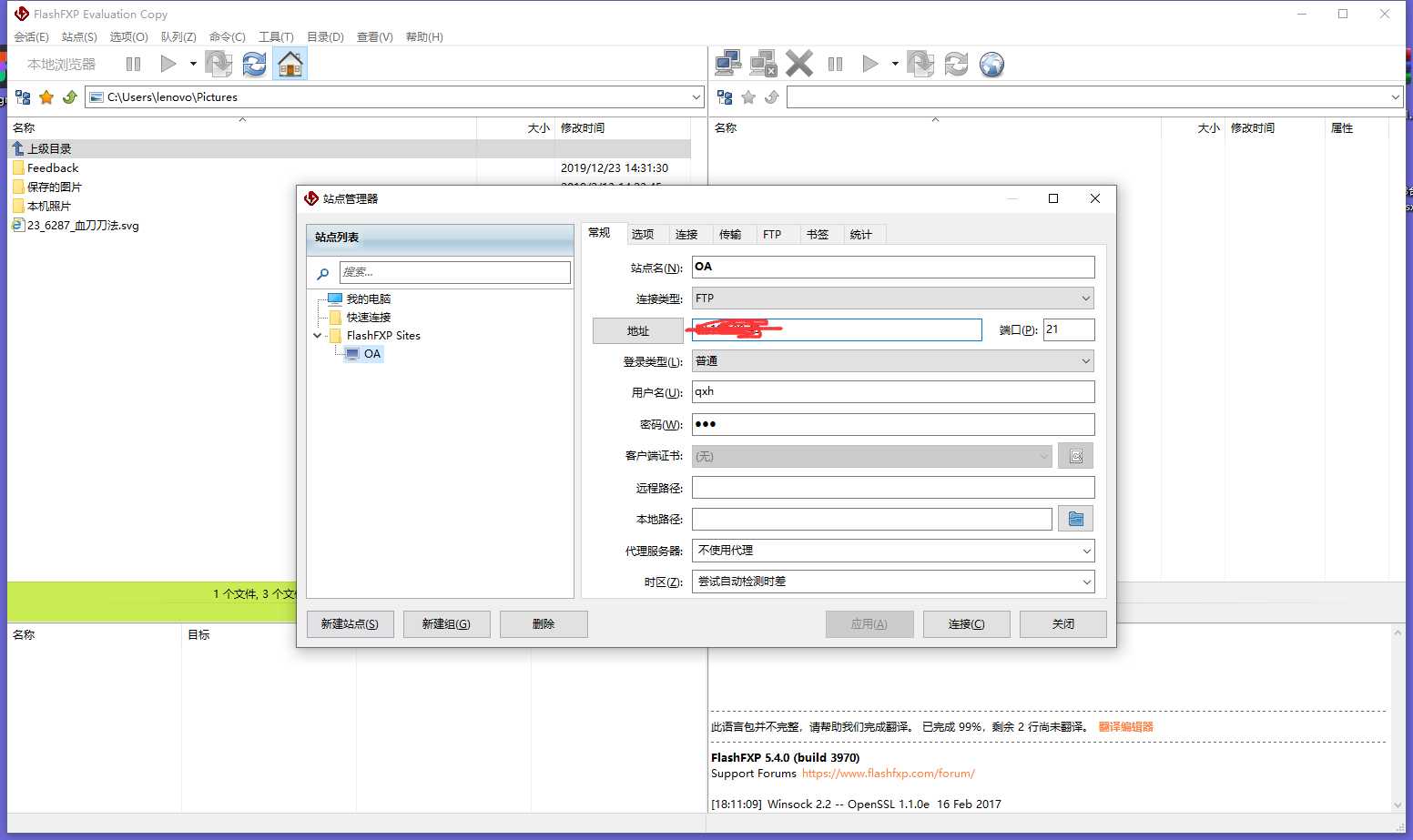Click the 远程路径 input field

click(893, 488)
